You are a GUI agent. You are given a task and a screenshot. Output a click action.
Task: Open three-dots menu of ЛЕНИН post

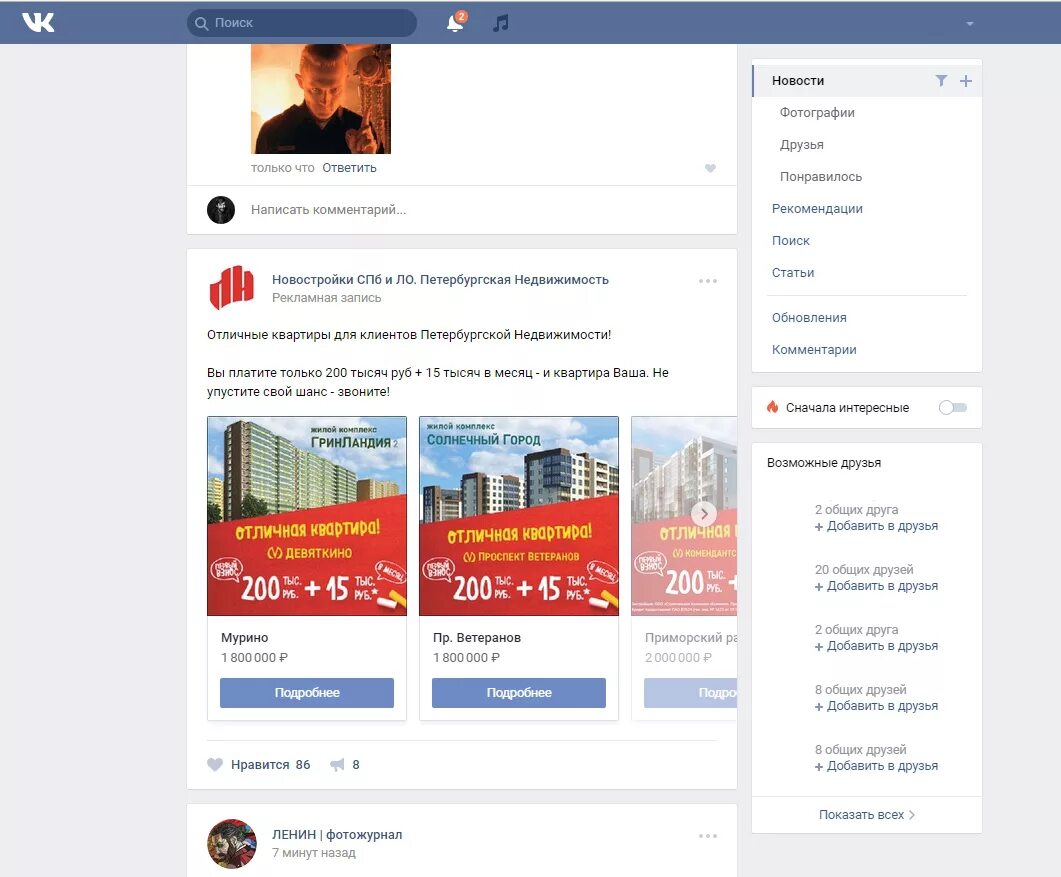point(708,836)
